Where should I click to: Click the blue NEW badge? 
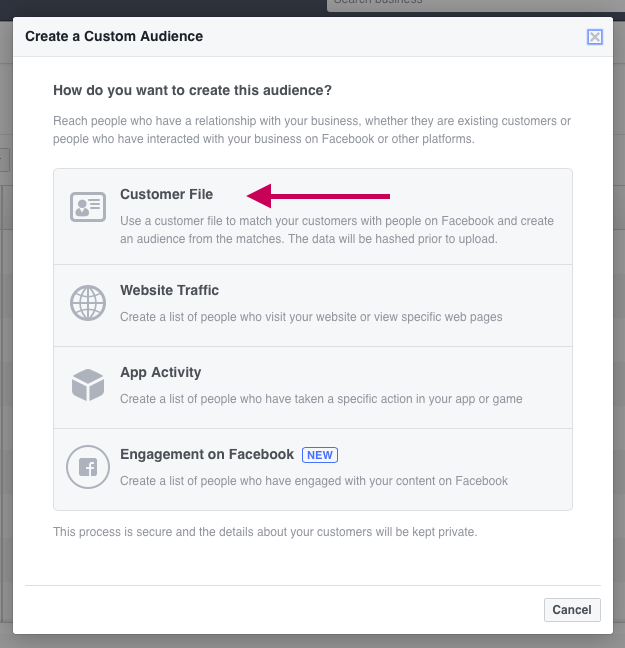tap(320, 455)
